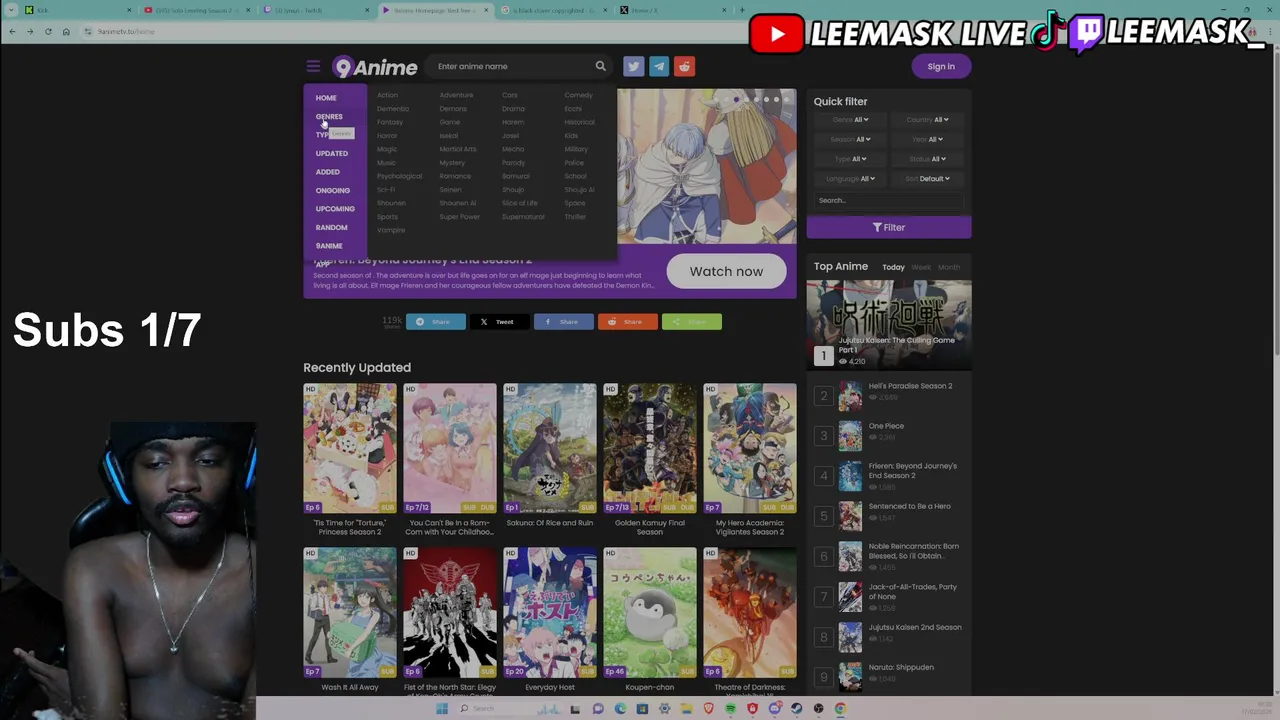Choose the Isekai genre link
The width and height of the screenshot is (1280, 720).
pyautogui.click(x=449, y=136)
